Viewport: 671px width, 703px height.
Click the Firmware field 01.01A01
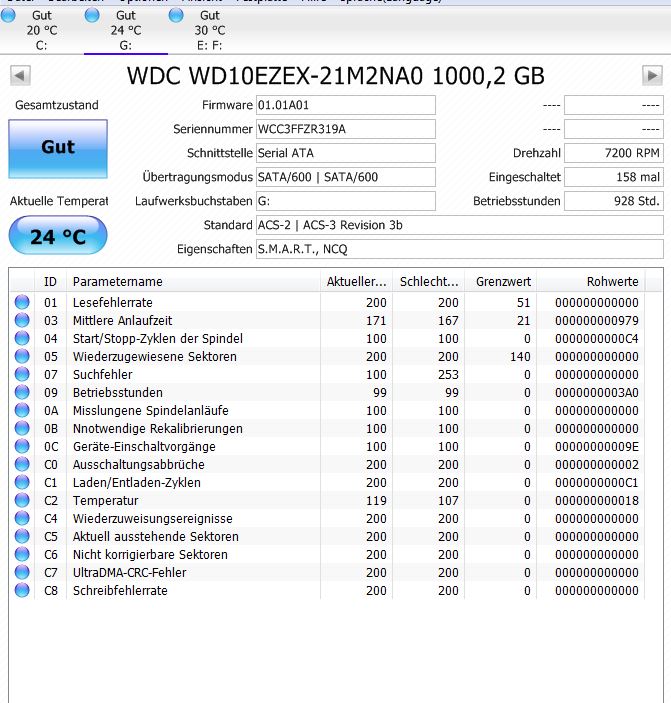coord(346,105)
